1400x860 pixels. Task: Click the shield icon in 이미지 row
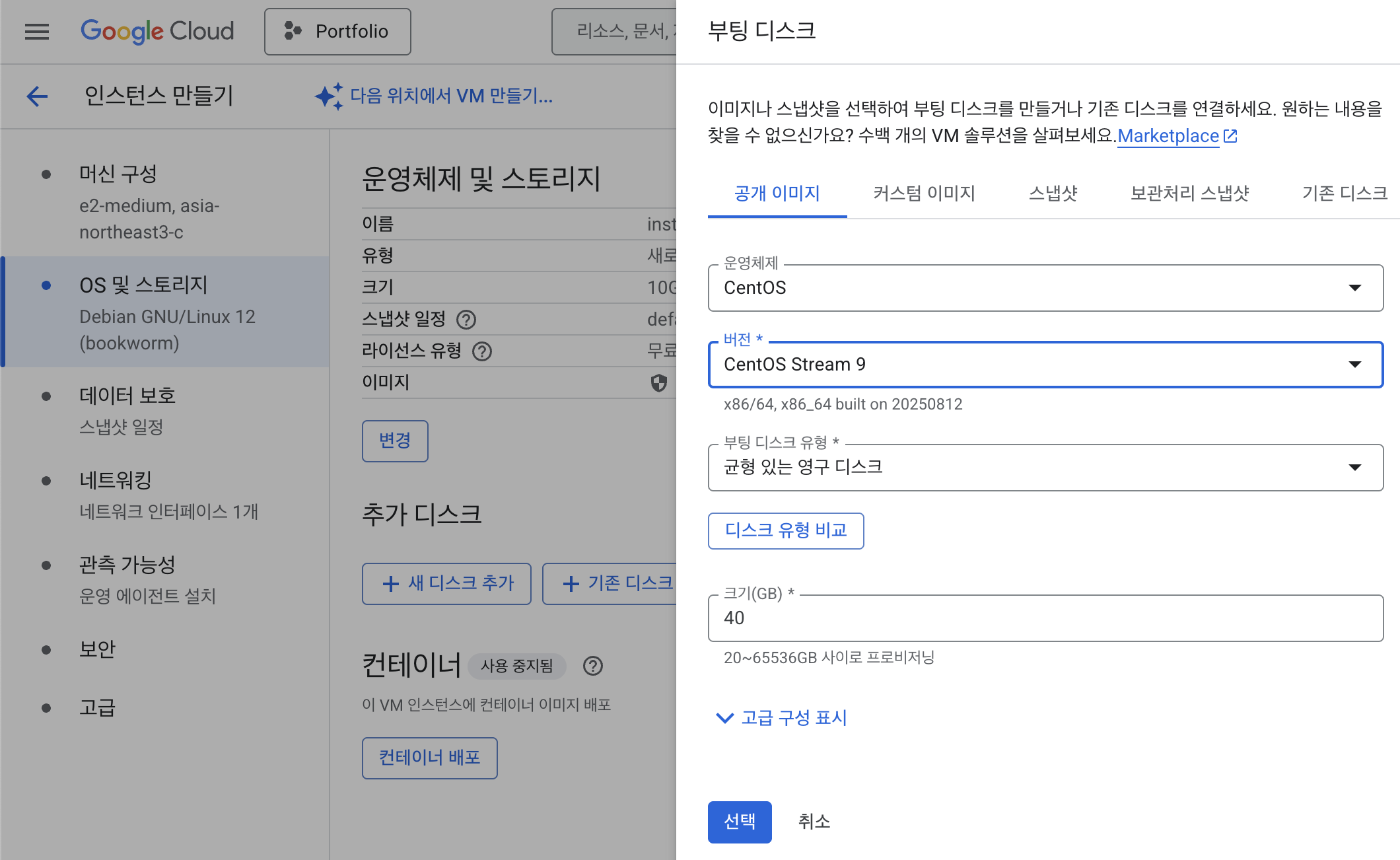(x=658, y=382)
